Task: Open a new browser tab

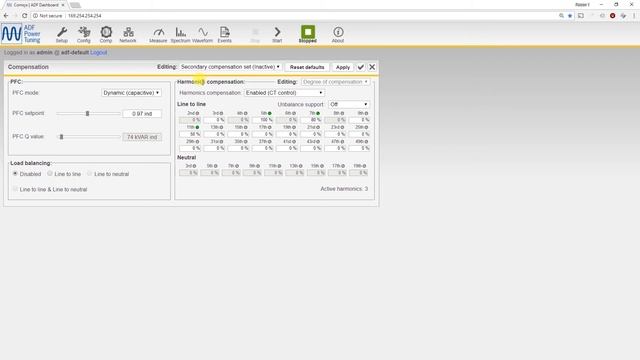Action: pyautogui.click(x=75, y=5)
